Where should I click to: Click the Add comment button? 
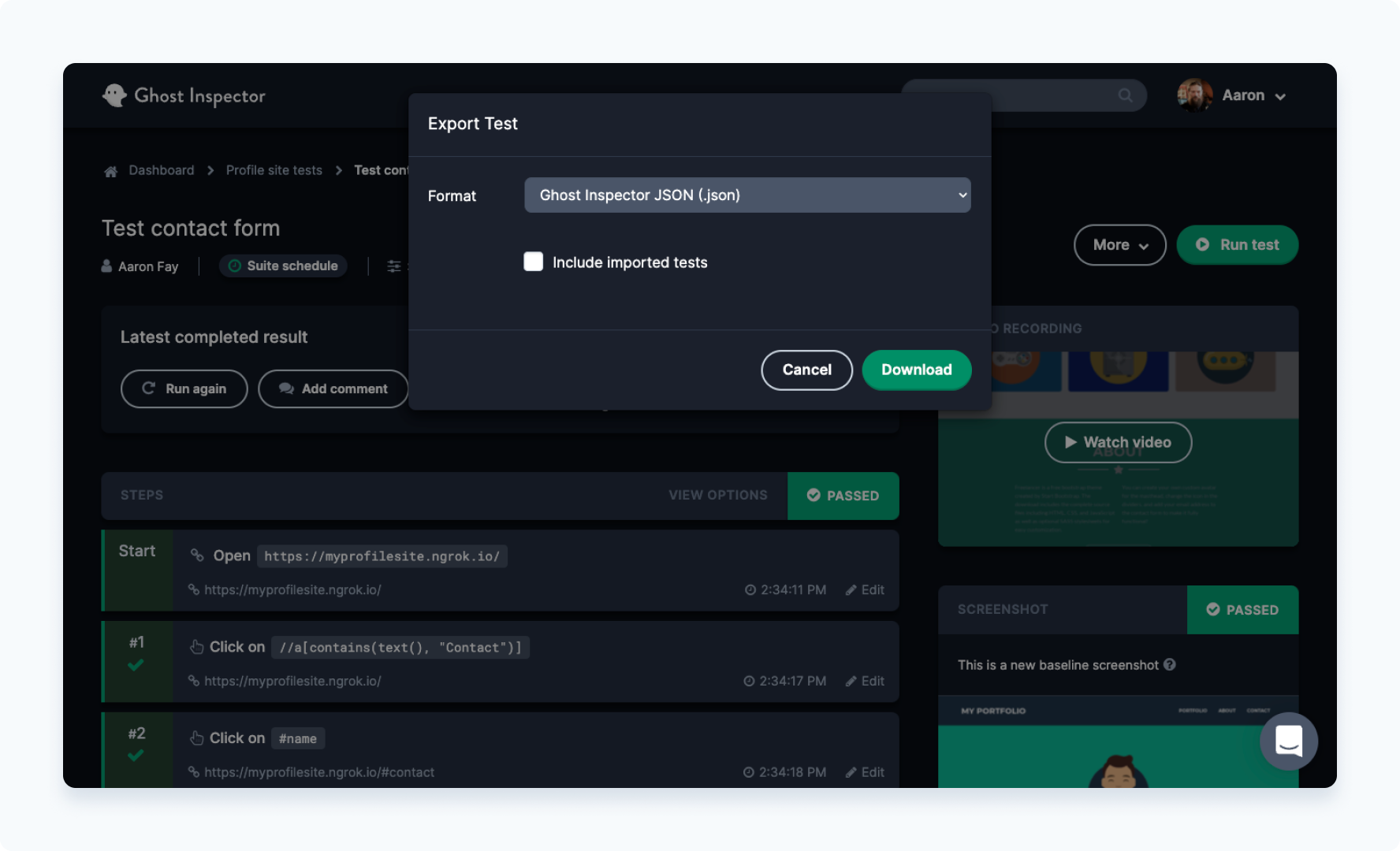333,388
